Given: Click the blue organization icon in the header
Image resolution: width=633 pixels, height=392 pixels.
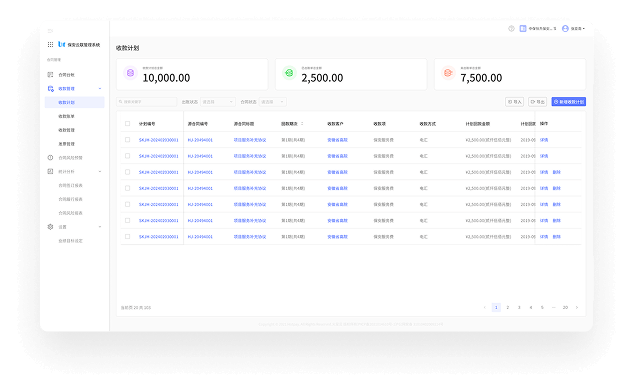Looking at the screenshot, I should coord(523,28).
